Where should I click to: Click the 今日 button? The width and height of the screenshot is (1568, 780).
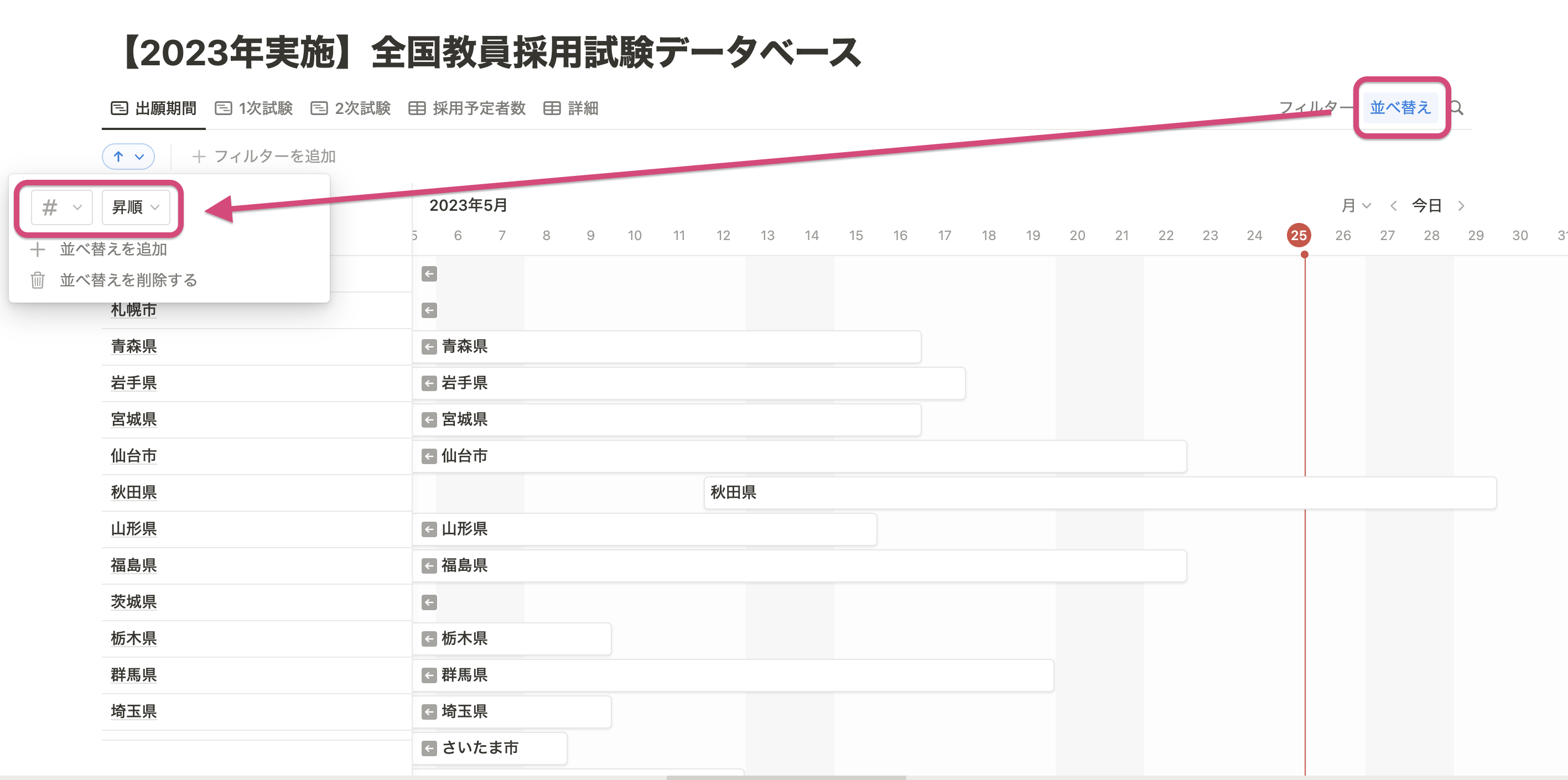[x=1426, y=206]
